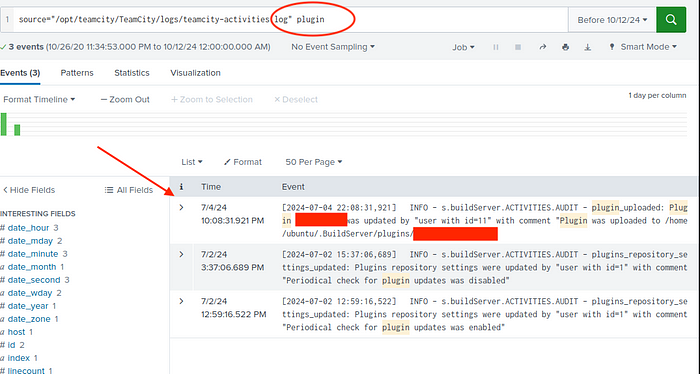The image size is (700, 374).
Task: Open the Job menu
Action: click(462, 47)
